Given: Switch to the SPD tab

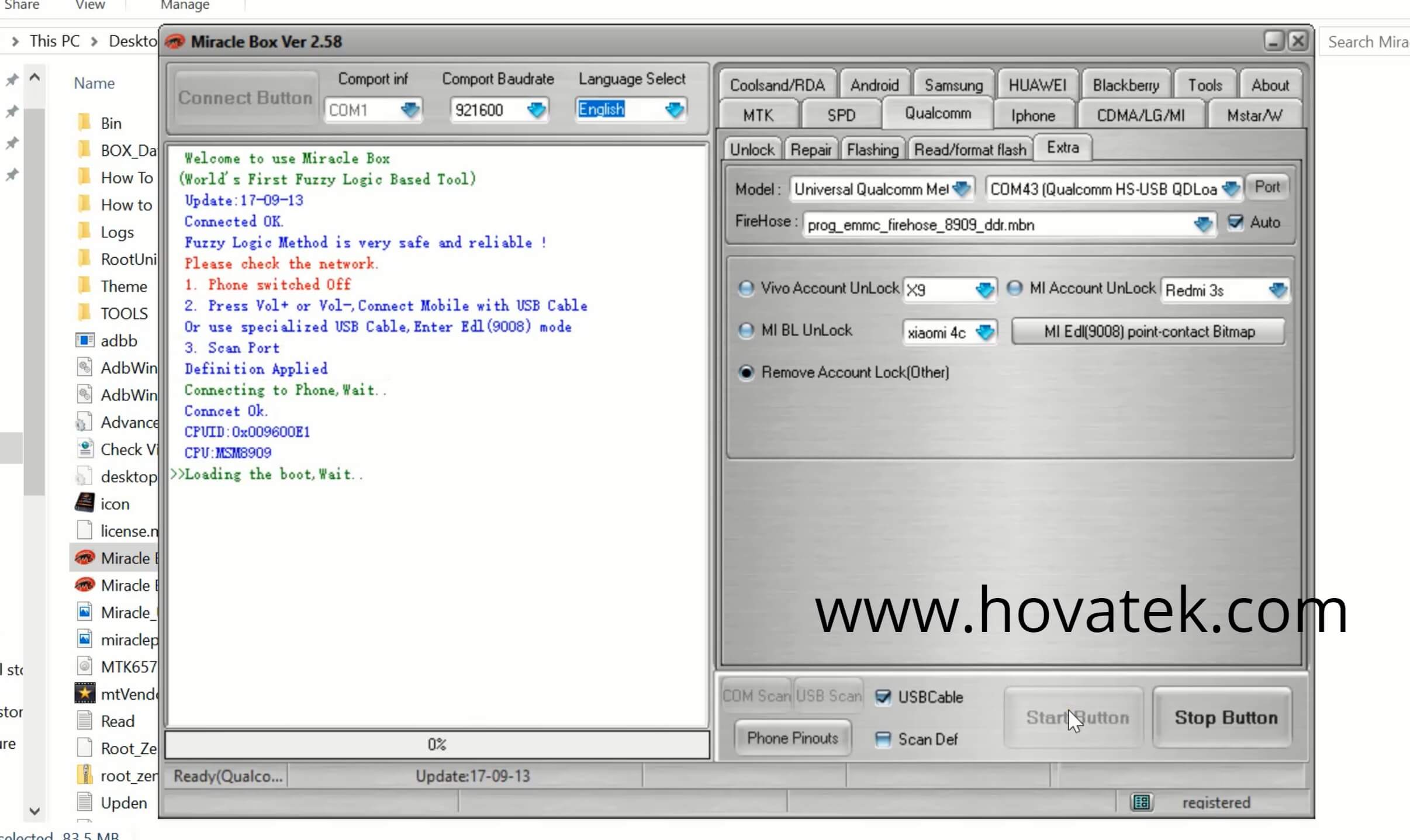Looking at the screenshot, I should click(x=841, y=115).
